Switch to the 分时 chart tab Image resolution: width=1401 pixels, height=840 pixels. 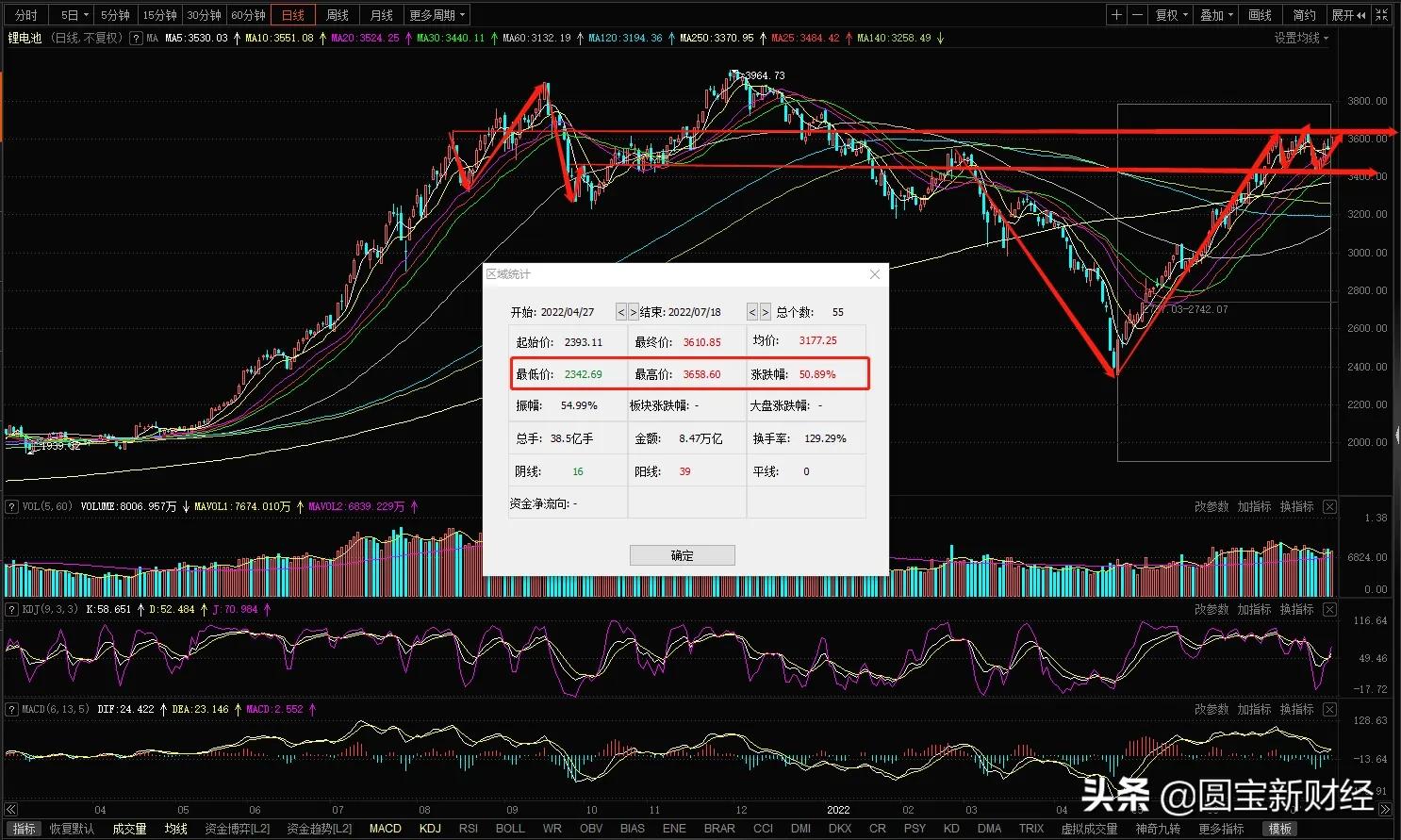pos(26,15)
